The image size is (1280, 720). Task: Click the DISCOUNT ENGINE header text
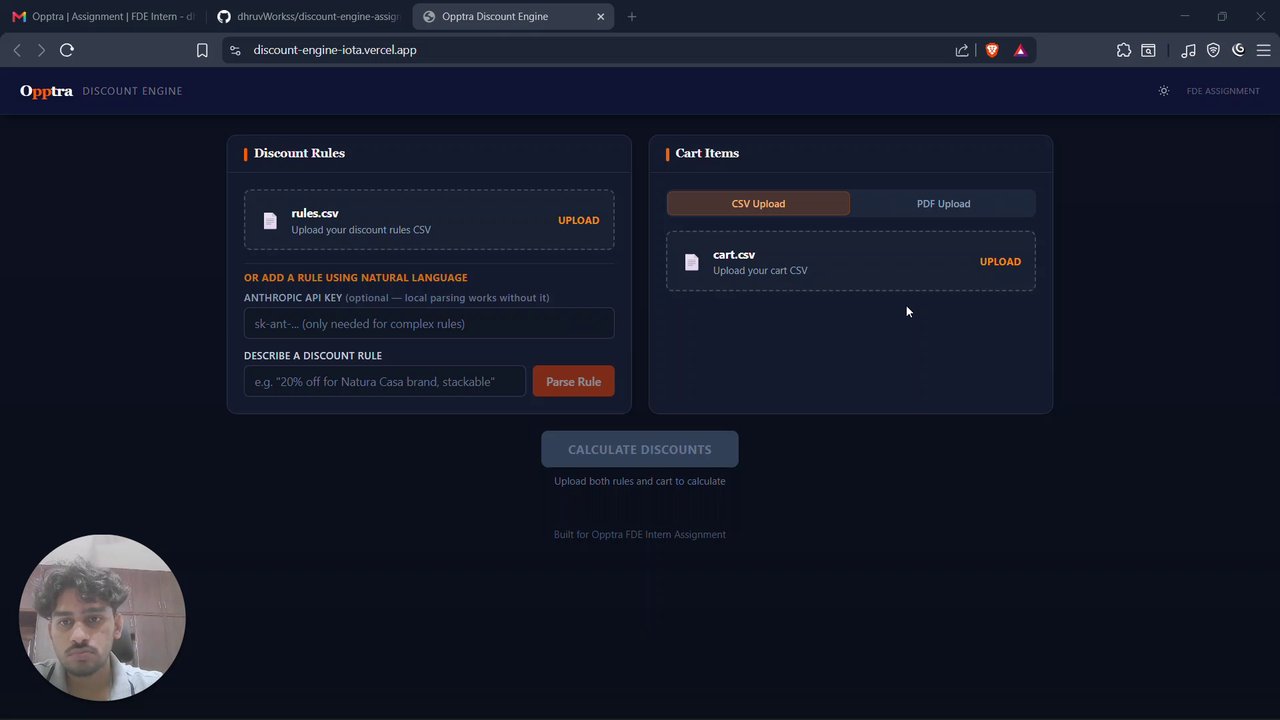[132, 91]
